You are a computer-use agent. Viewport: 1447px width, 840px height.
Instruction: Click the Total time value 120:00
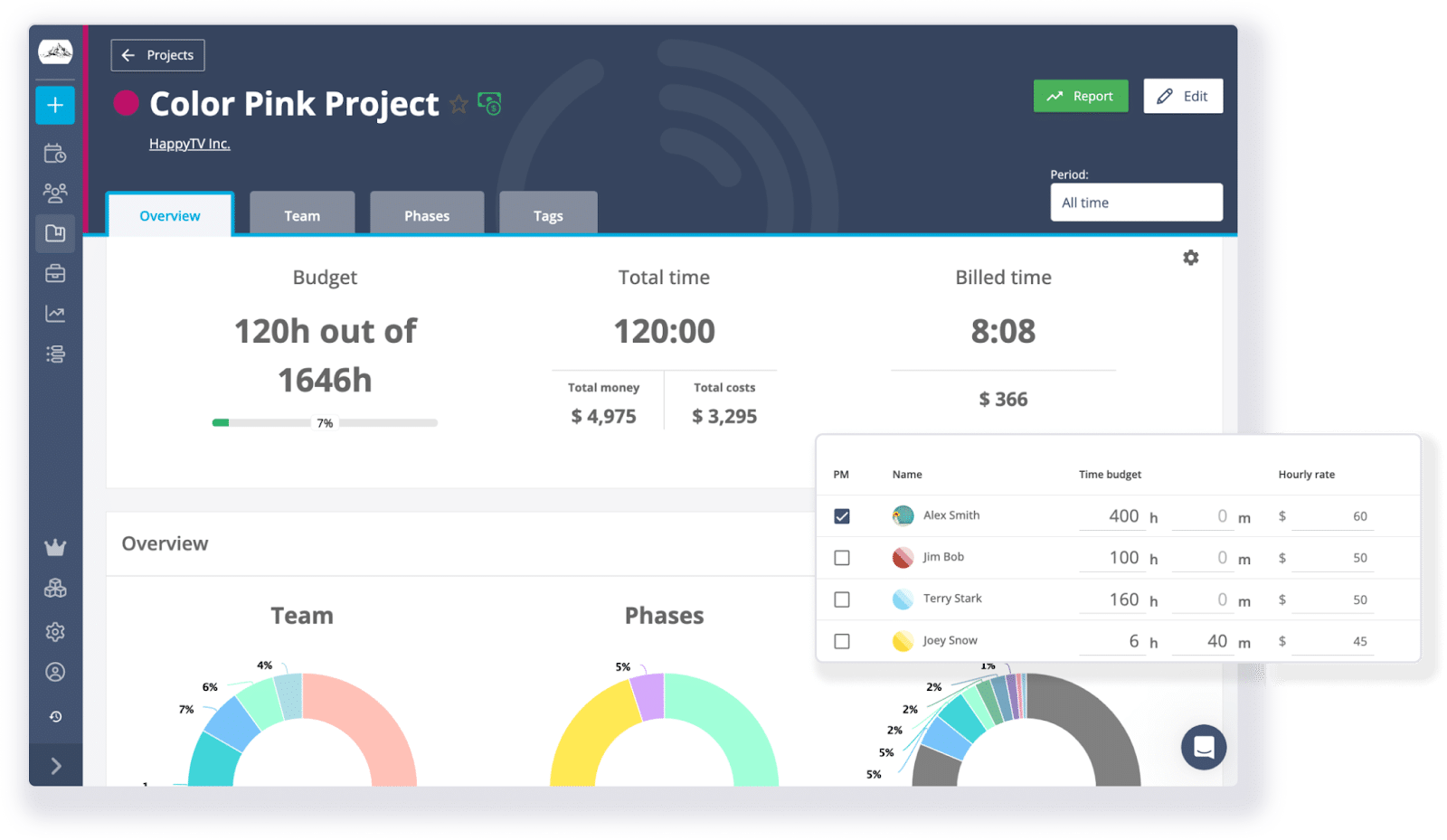coord(664,331)
